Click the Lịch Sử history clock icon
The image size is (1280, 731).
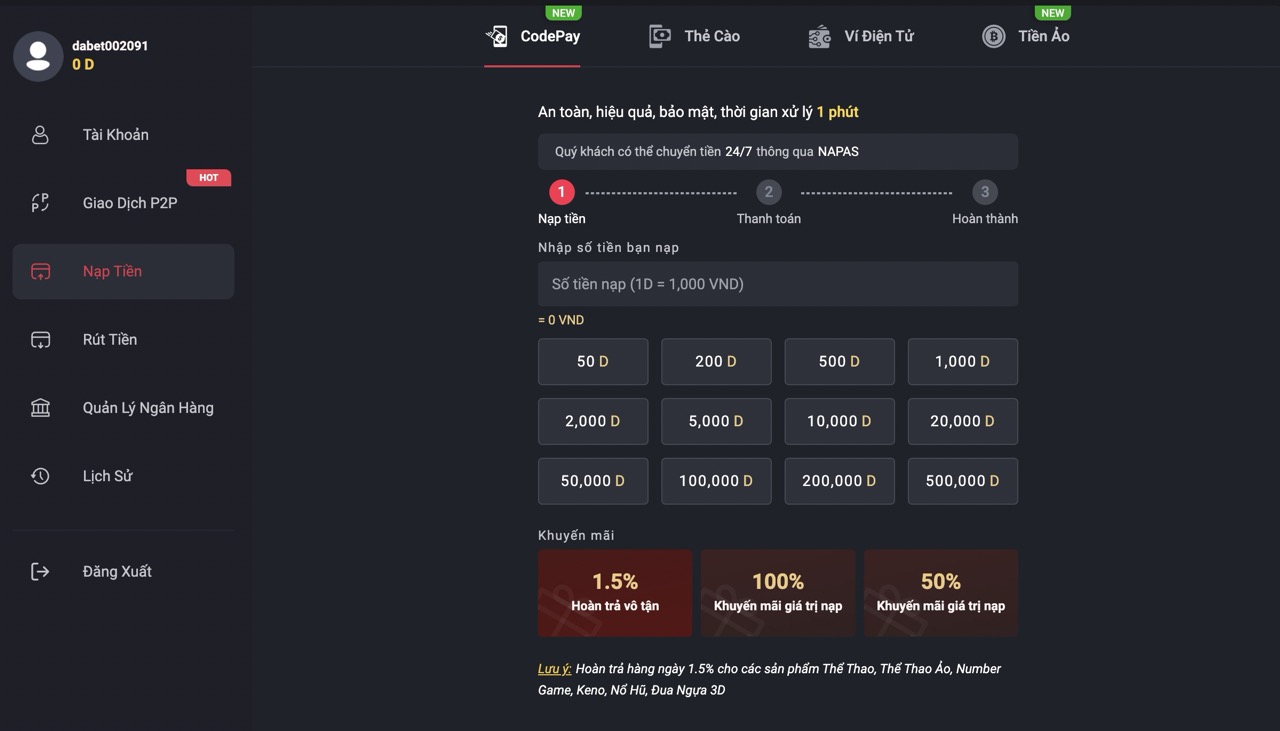(x=40, y=476)
